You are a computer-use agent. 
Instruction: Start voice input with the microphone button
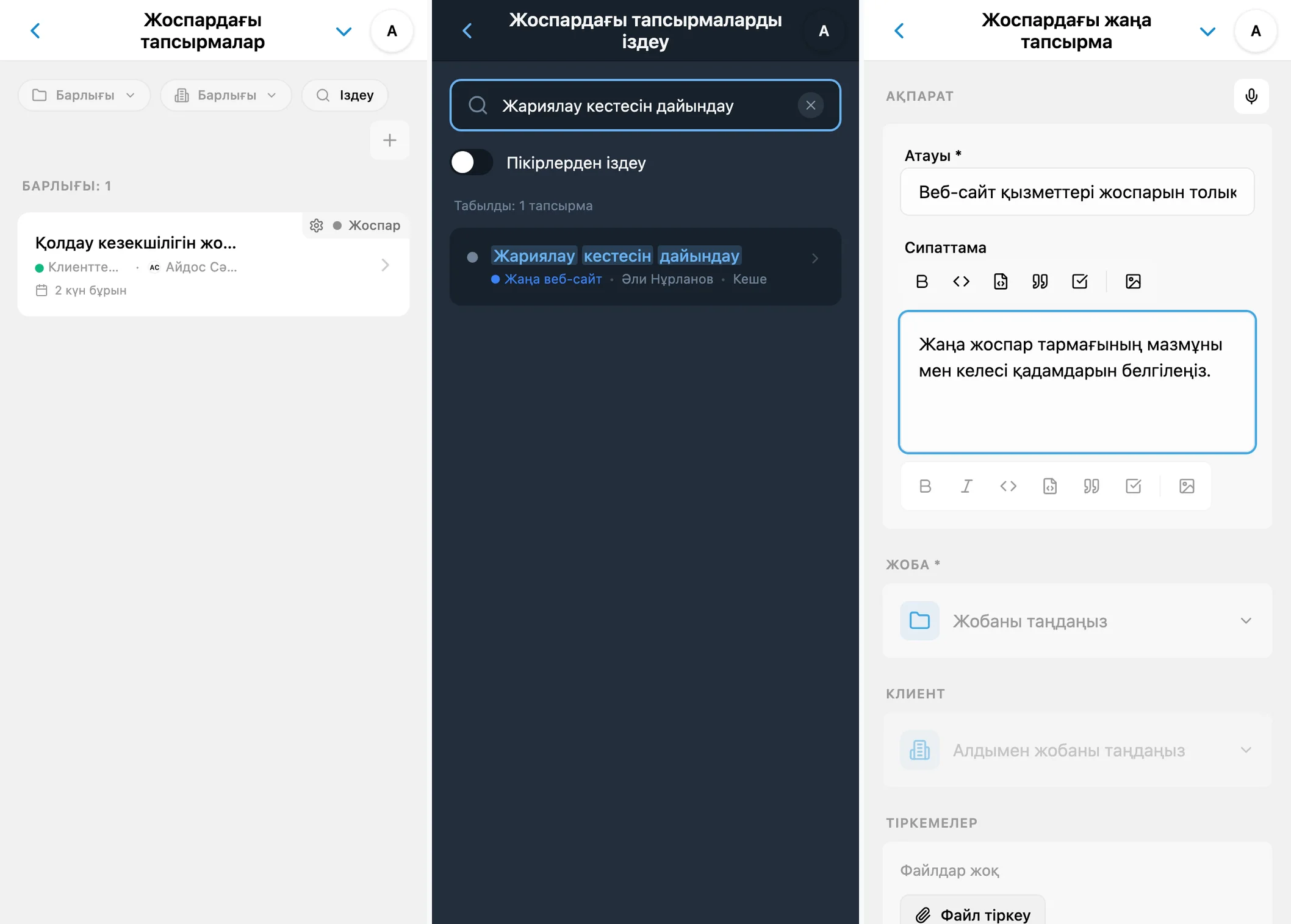click(x=1251, y=96)
